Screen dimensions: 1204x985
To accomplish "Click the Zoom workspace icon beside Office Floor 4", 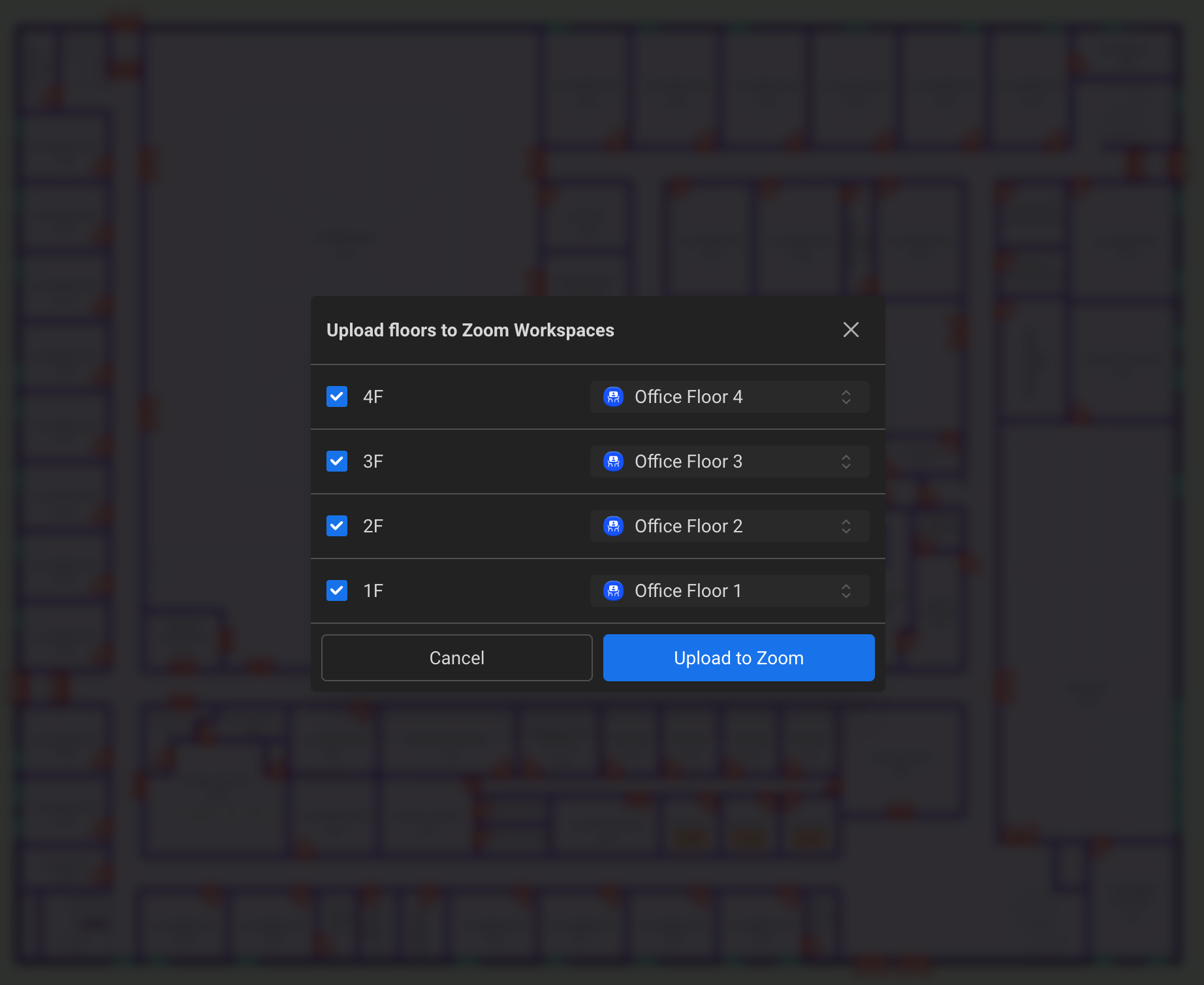I will pos(612,396).
